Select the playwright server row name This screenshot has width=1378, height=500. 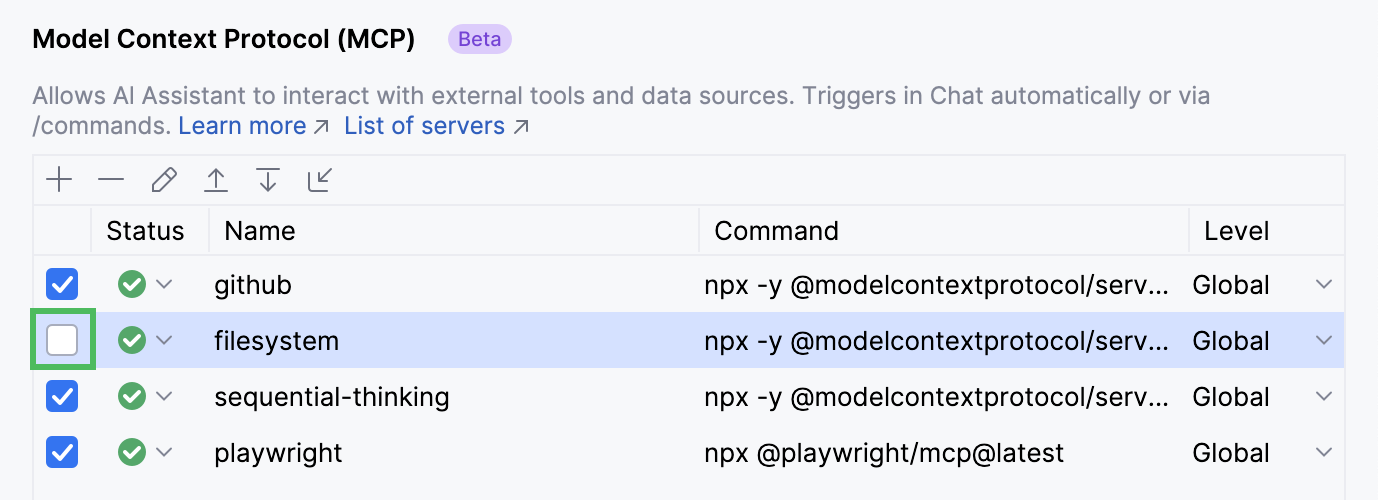pos(278,453)
